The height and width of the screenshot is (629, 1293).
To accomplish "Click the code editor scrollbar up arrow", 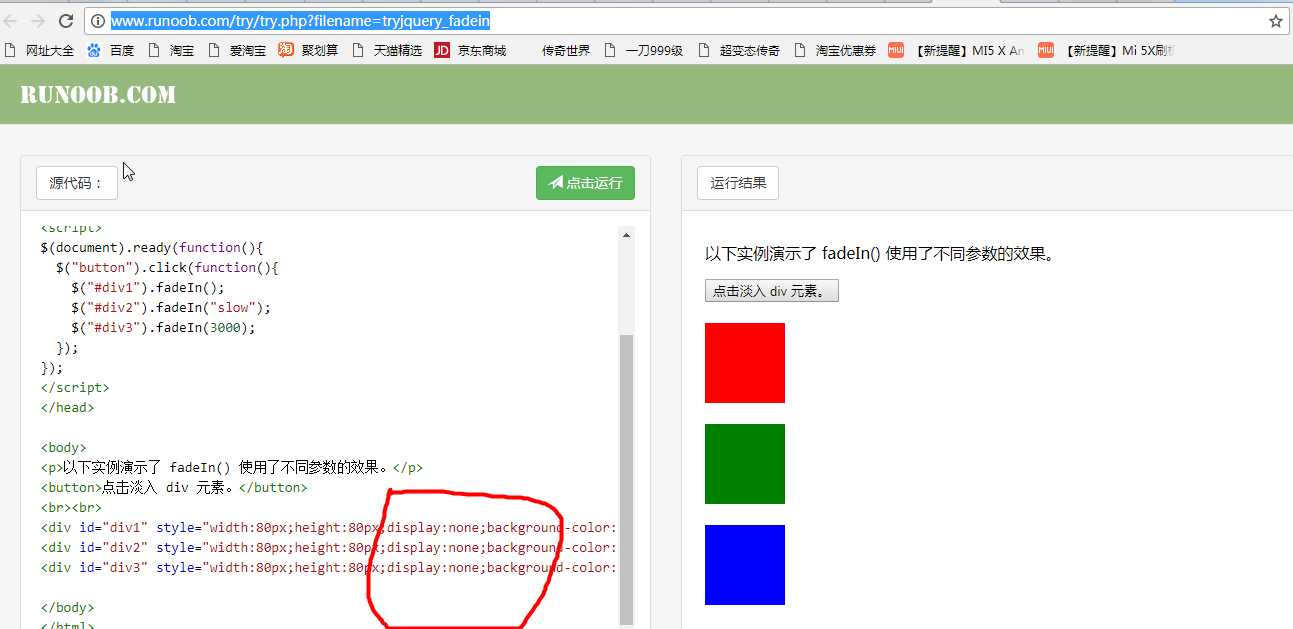I will coord(627,235).
